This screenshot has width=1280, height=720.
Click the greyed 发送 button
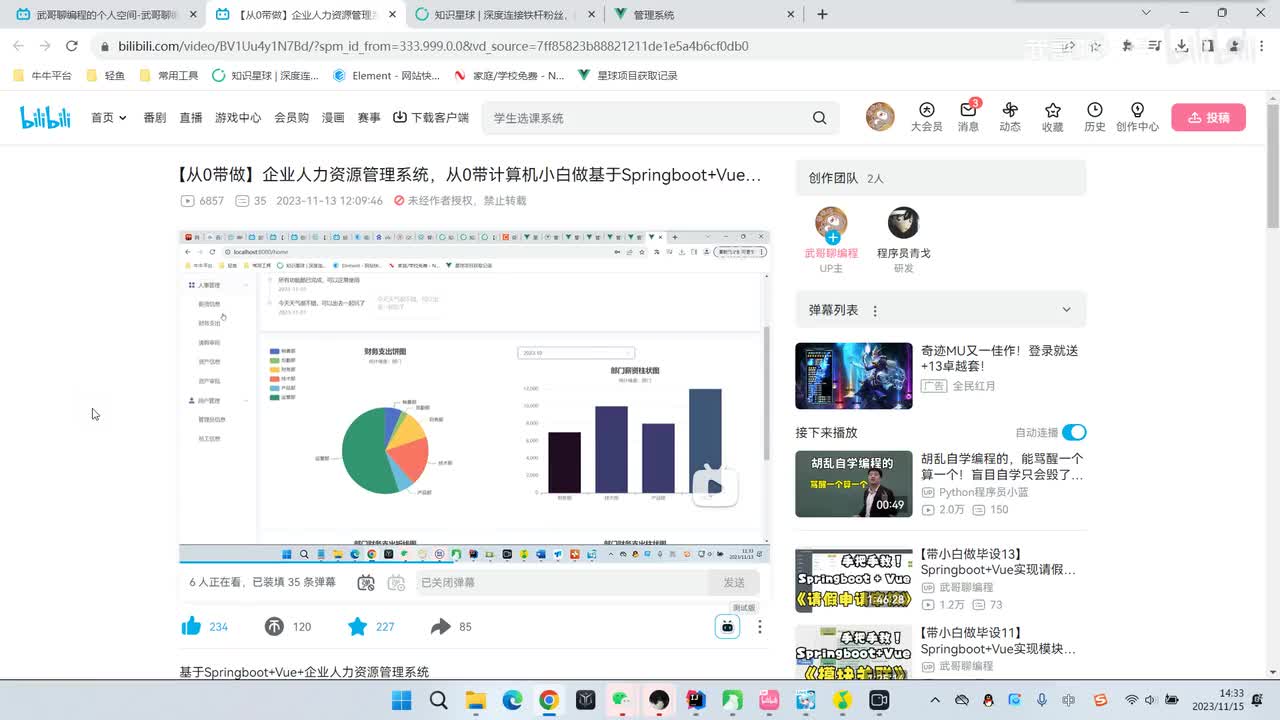(x=734, y=582)
